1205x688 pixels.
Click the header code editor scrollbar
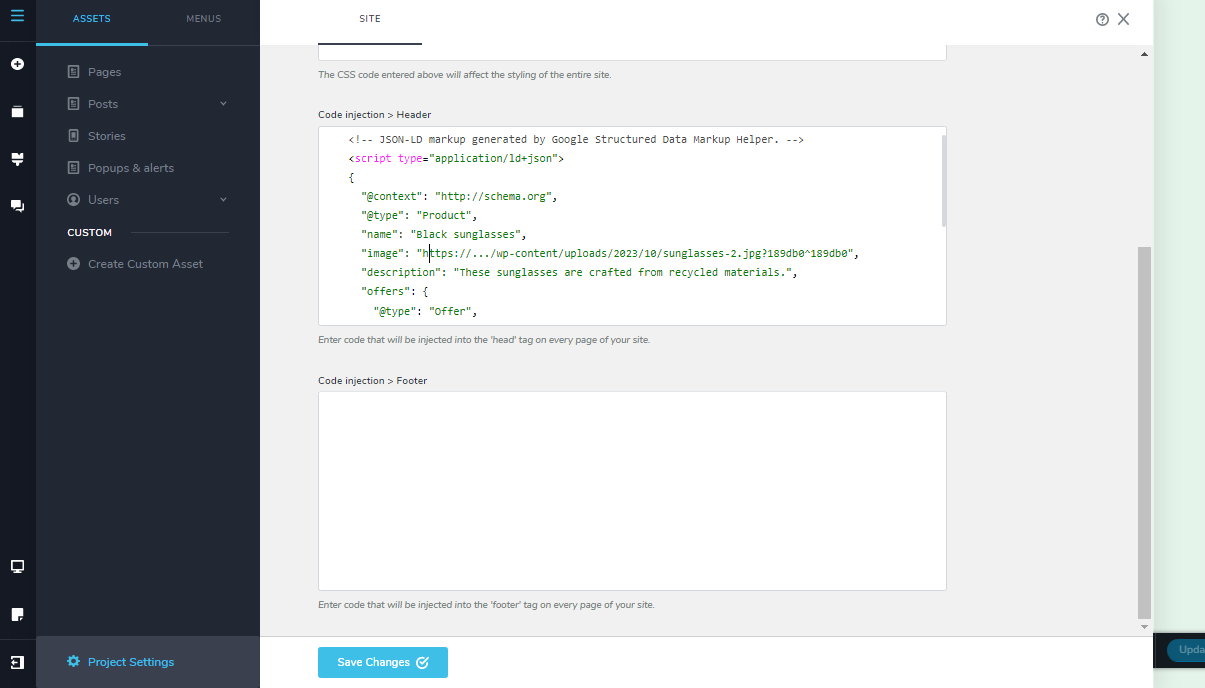click(943, 180)
